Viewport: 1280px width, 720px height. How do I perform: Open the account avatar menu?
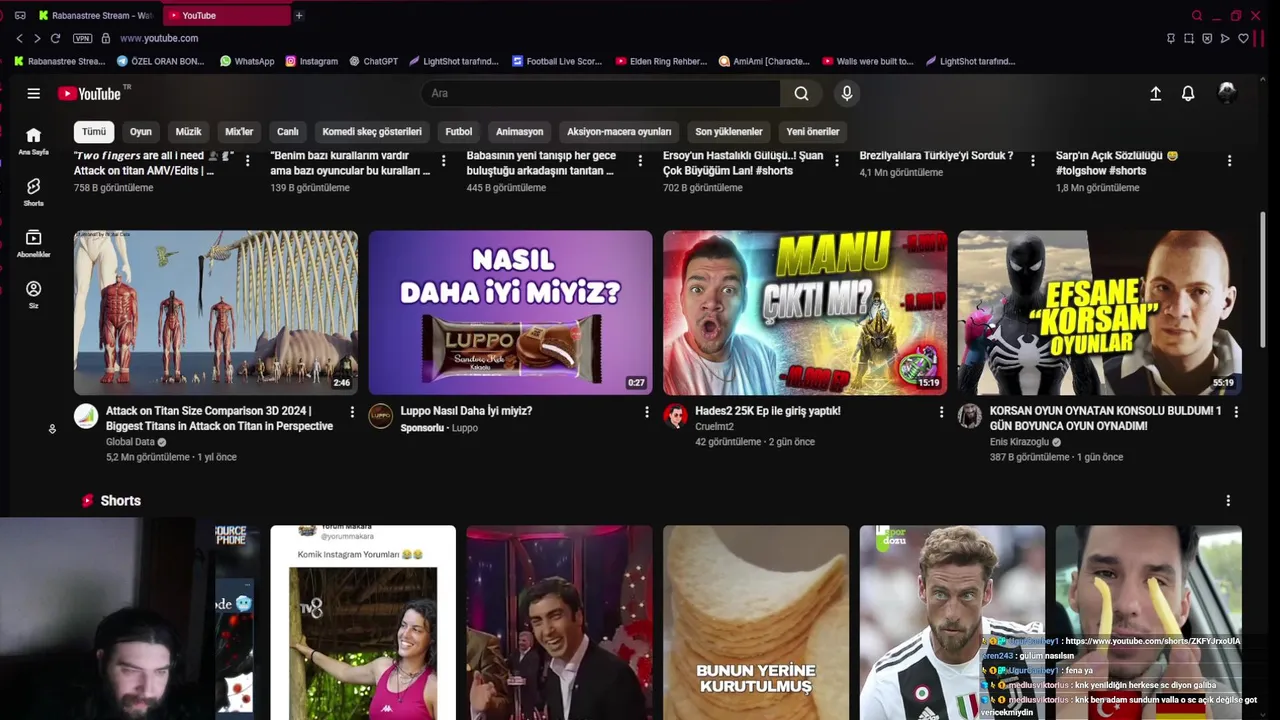(x=1227, y=93)
